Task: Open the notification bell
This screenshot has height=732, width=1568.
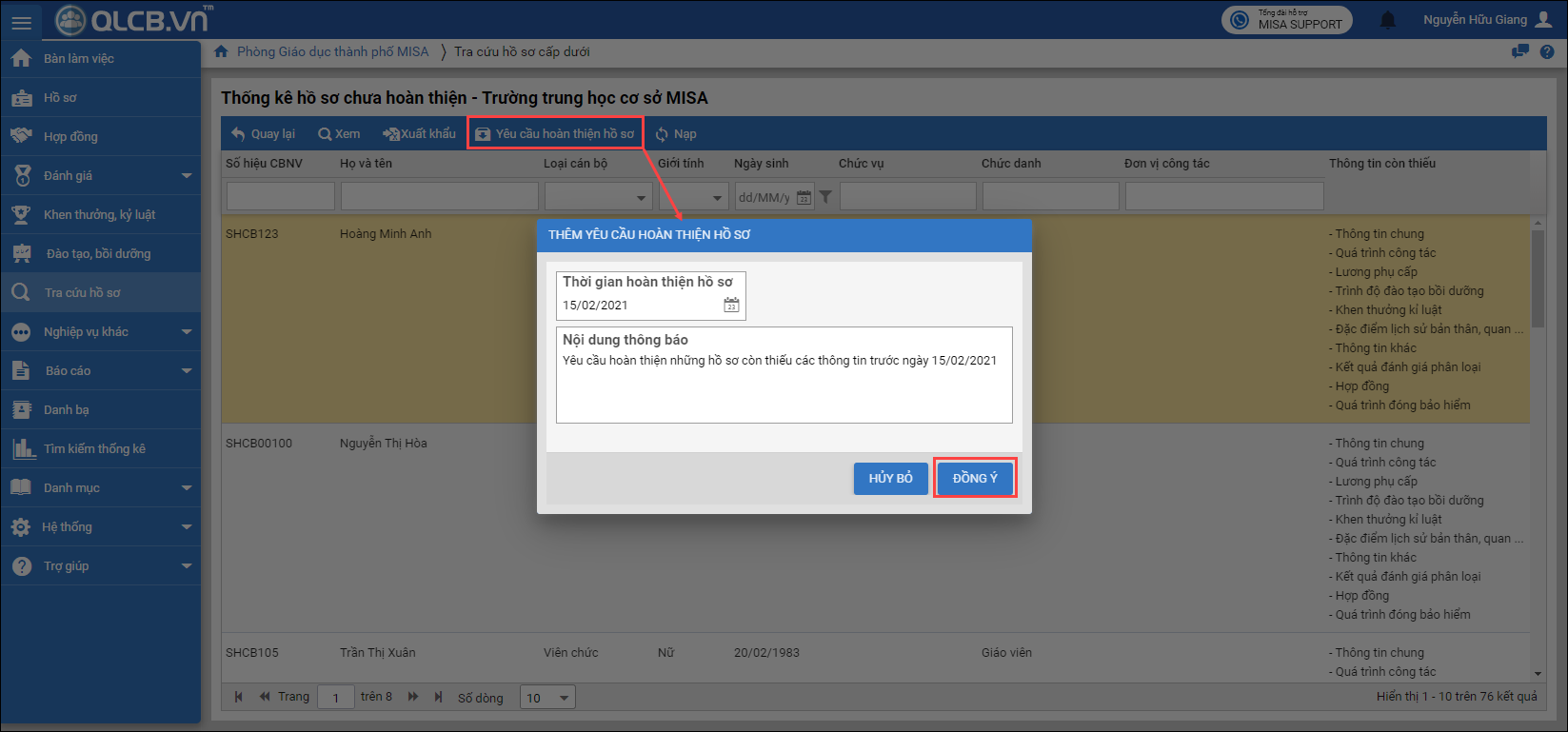Action: click(x=1388, y=20)
